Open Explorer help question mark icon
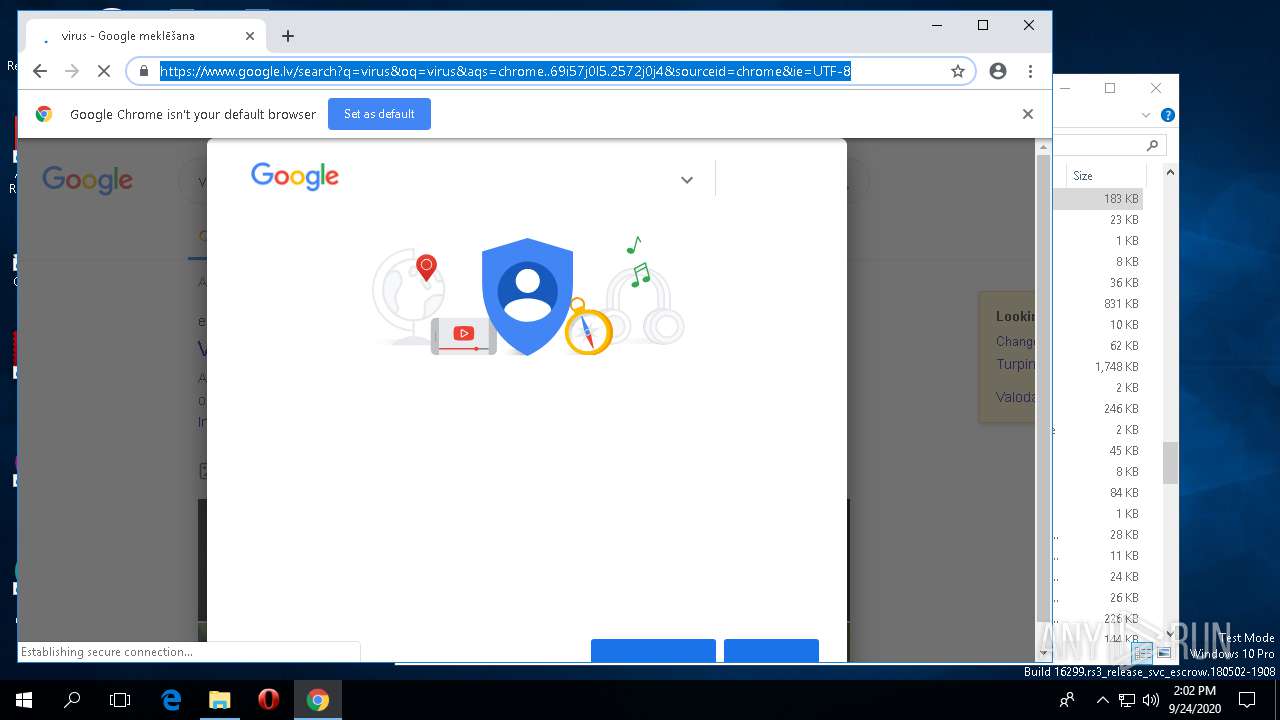 [1167, 115]
